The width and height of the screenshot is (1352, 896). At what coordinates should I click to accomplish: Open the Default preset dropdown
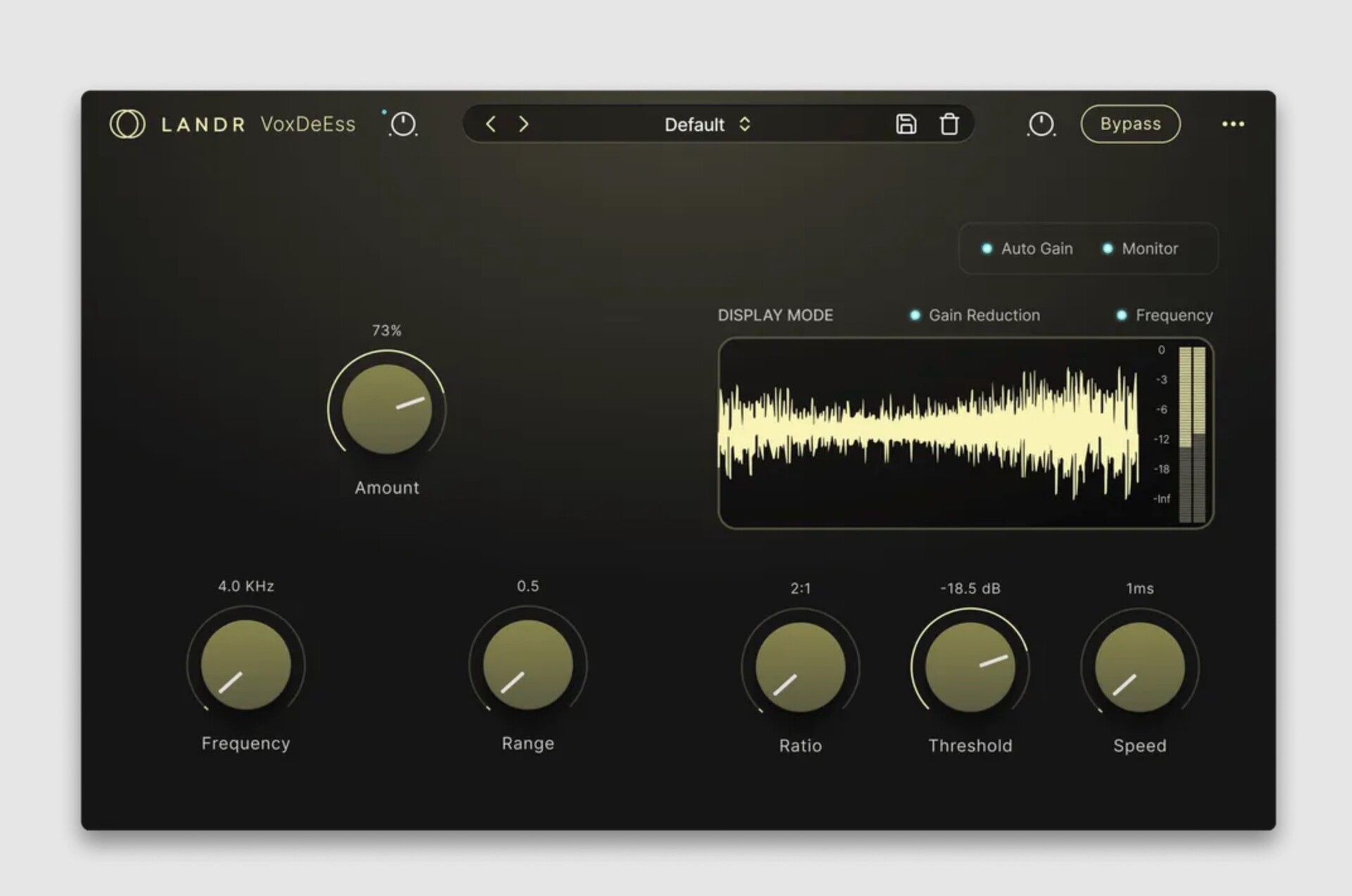pyautogui.click(x=694, y=125)
